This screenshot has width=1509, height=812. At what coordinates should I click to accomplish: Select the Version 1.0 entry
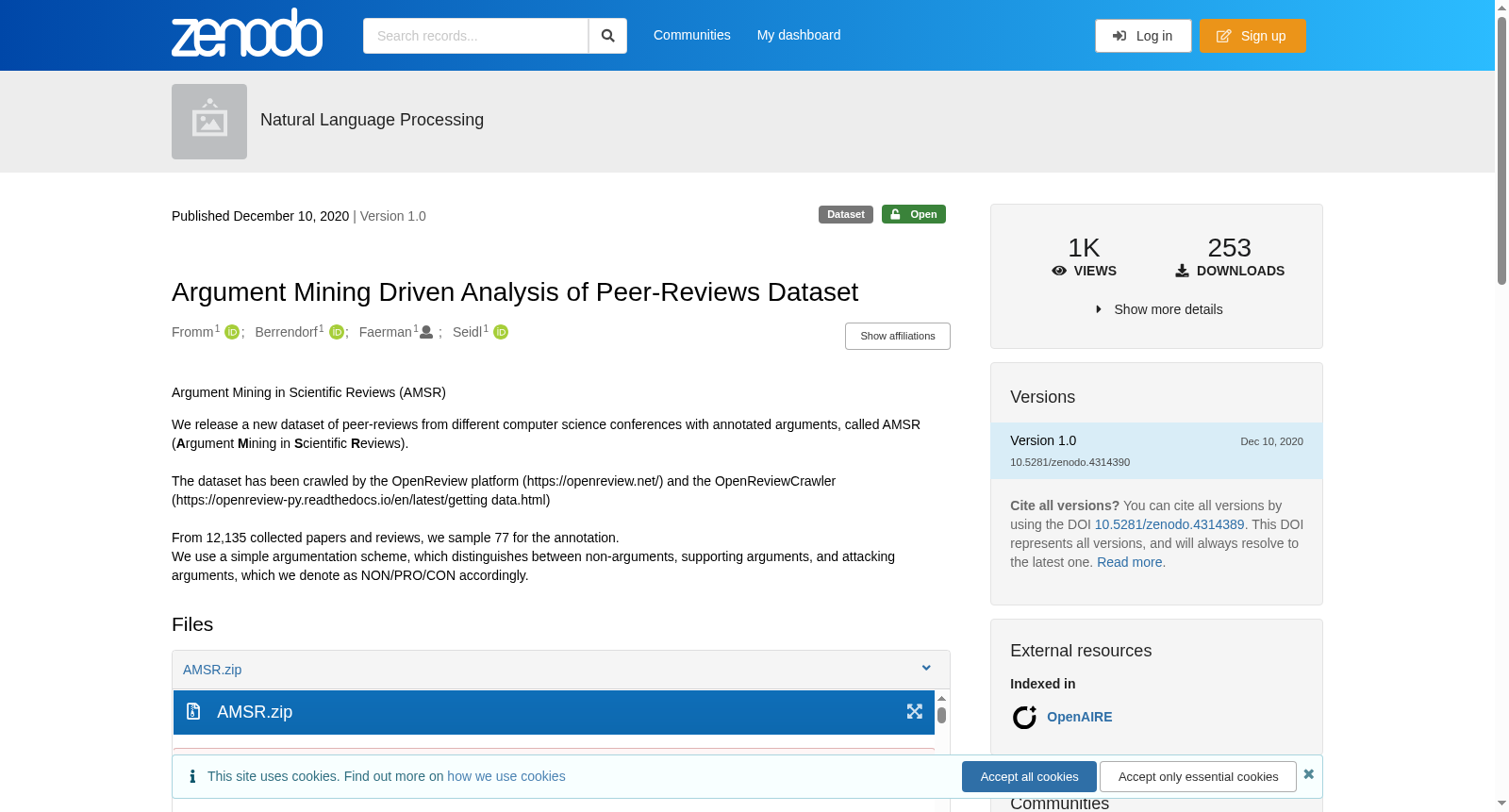(x=1156, y=451)
